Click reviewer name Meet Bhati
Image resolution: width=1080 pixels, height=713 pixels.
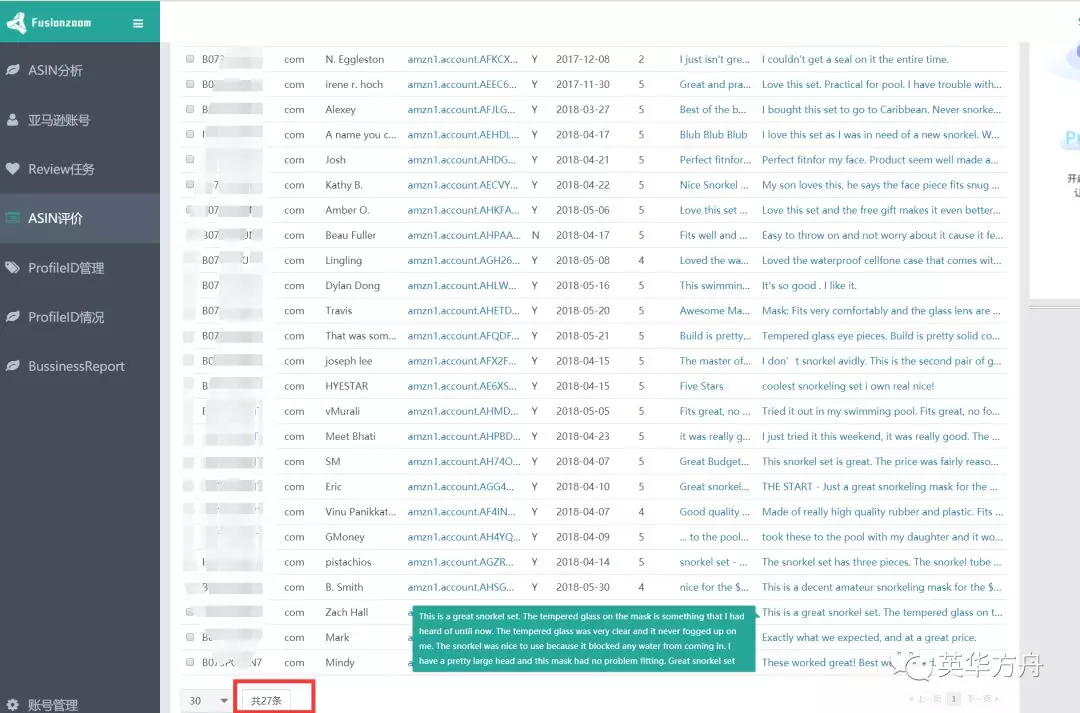[x=350, y=436]
